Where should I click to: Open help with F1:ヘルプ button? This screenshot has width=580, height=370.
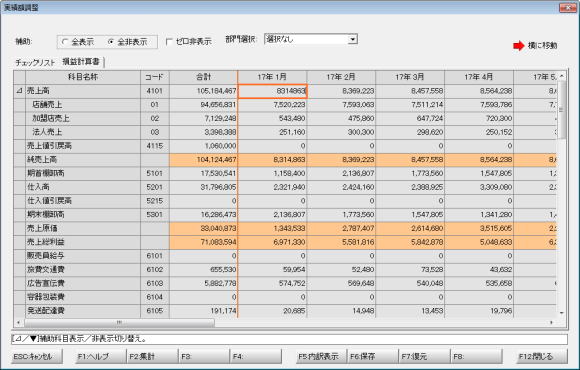pos(101,357)
